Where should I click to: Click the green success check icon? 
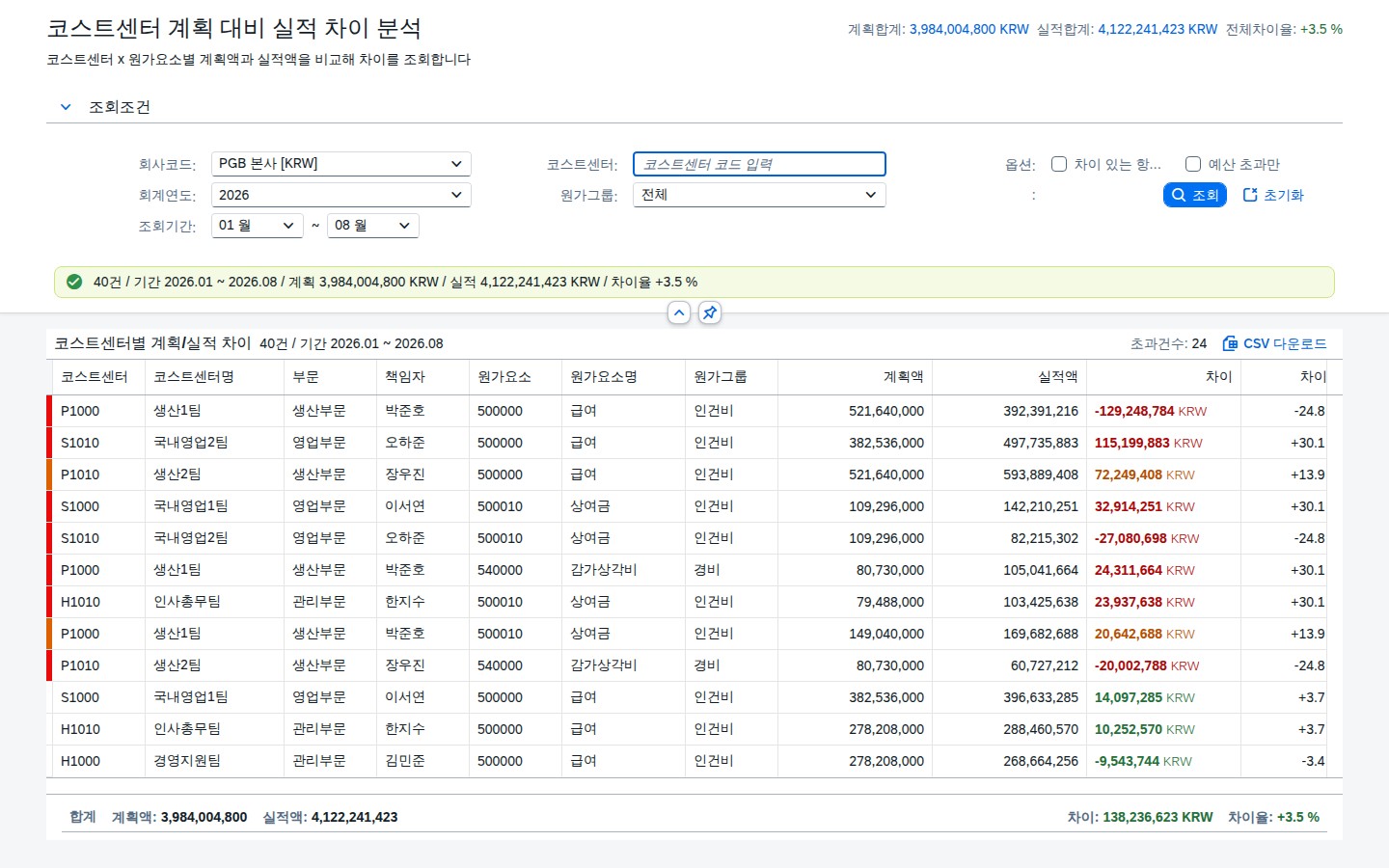[x=74, y=282]
